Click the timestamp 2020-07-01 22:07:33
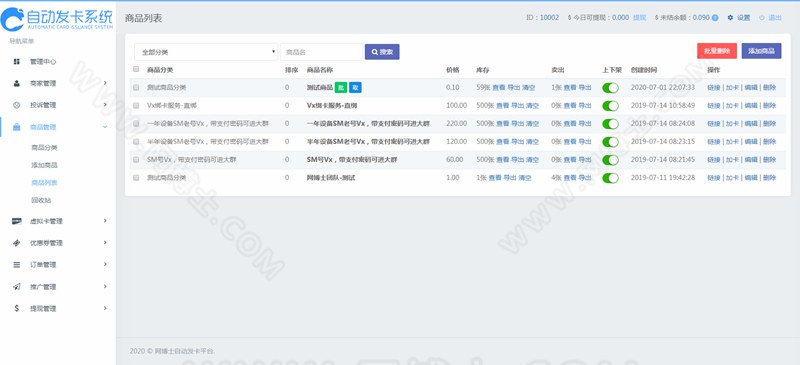The width and height of the screenshot is (800, 365). click(663, 87)
